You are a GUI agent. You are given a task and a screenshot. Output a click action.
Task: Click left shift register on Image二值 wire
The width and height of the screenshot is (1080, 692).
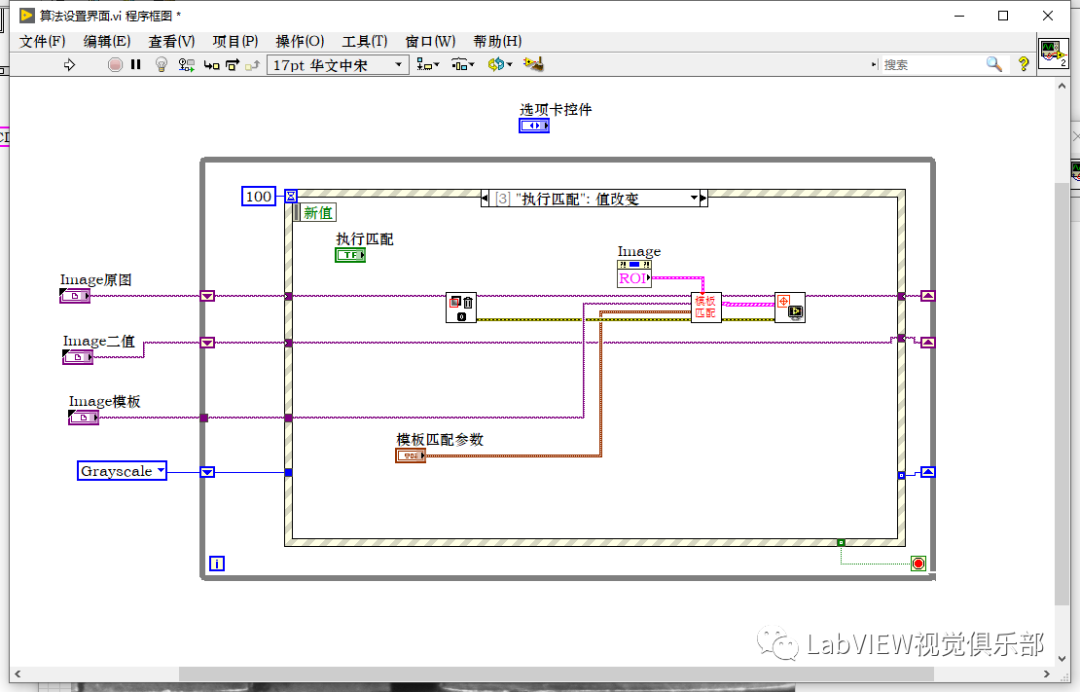click(x=207, y=343)
